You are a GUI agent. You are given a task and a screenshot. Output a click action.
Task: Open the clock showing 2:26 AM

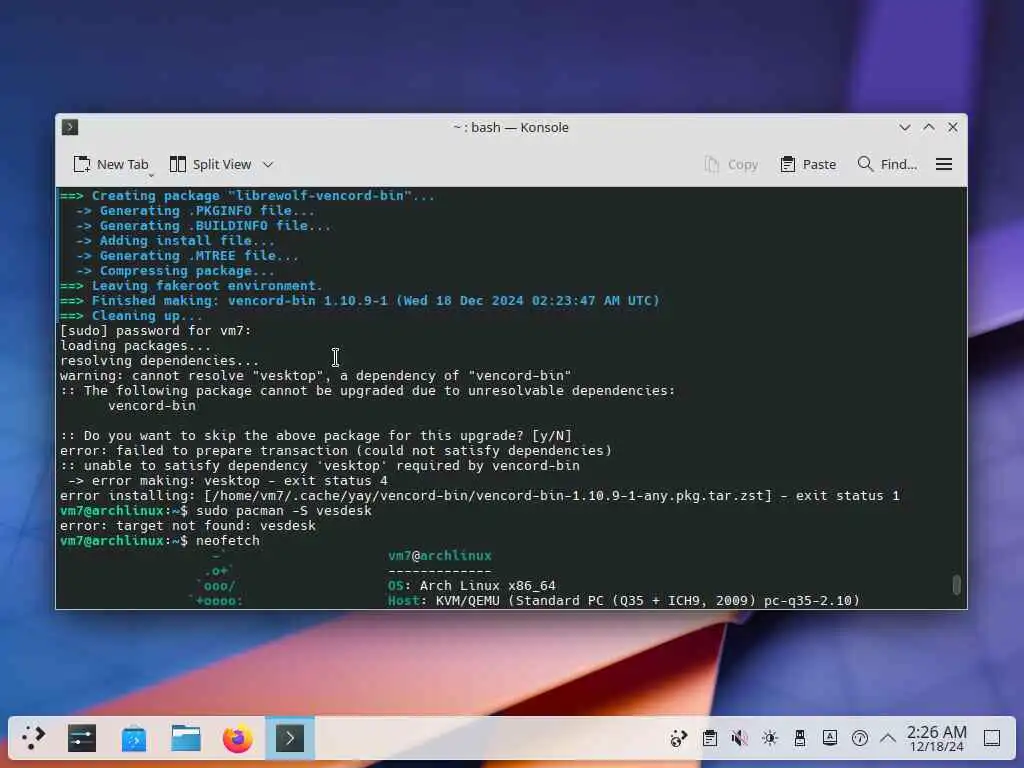pyautogui.click(x=936, y=738)
